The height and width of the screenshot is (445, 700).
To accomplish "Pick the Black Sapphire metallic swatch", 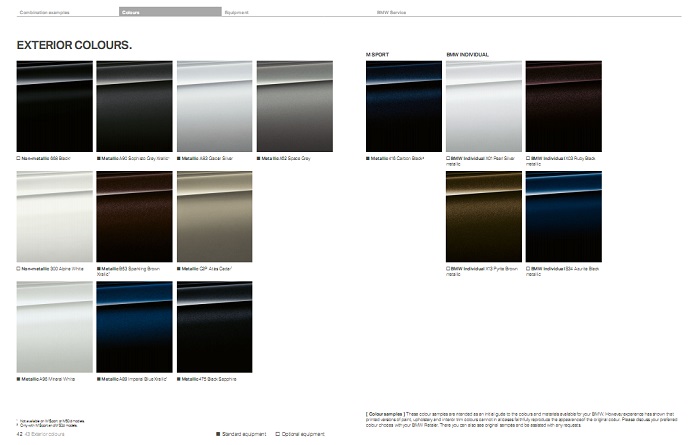I will [214, 327].
